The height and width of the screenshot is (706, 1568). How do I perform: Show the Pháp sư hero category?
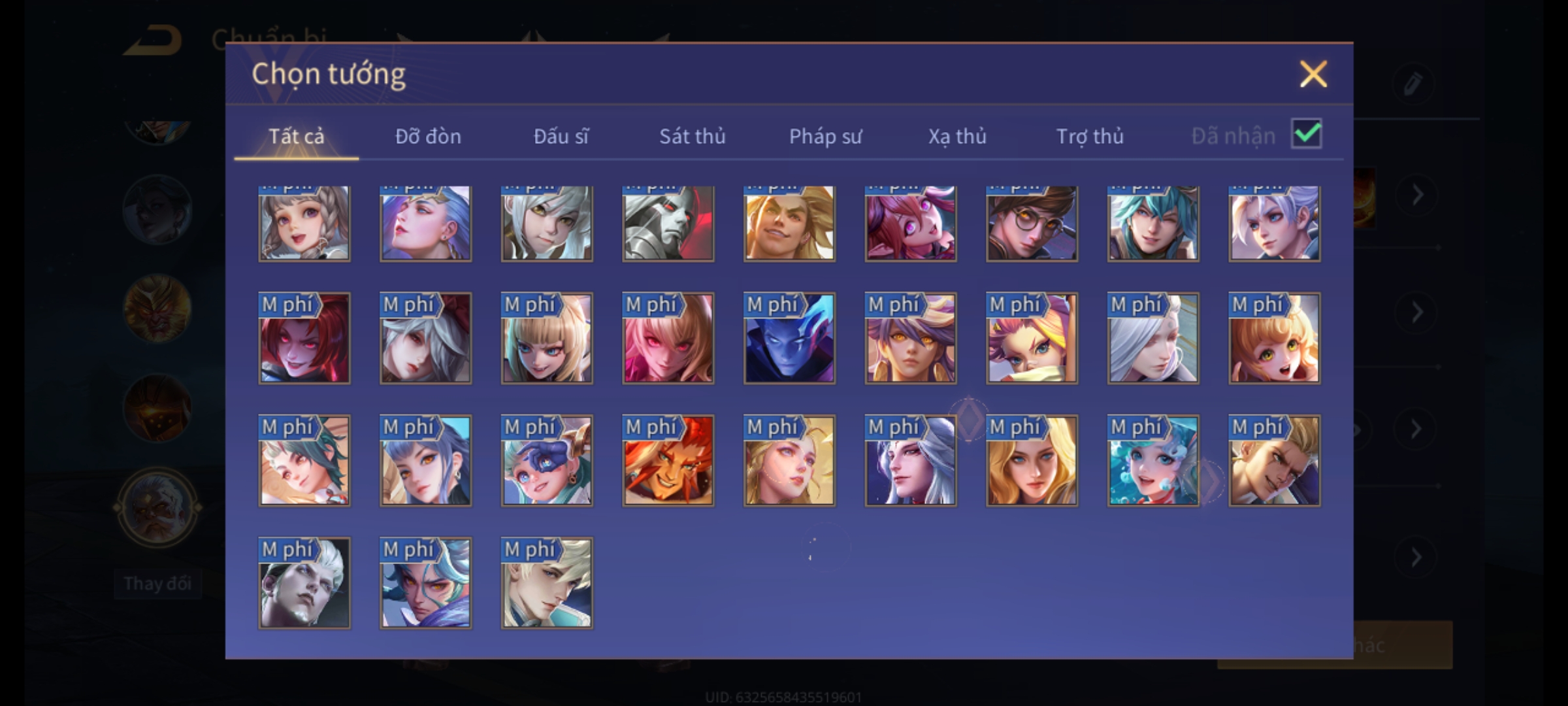click(x=825, y=136)
